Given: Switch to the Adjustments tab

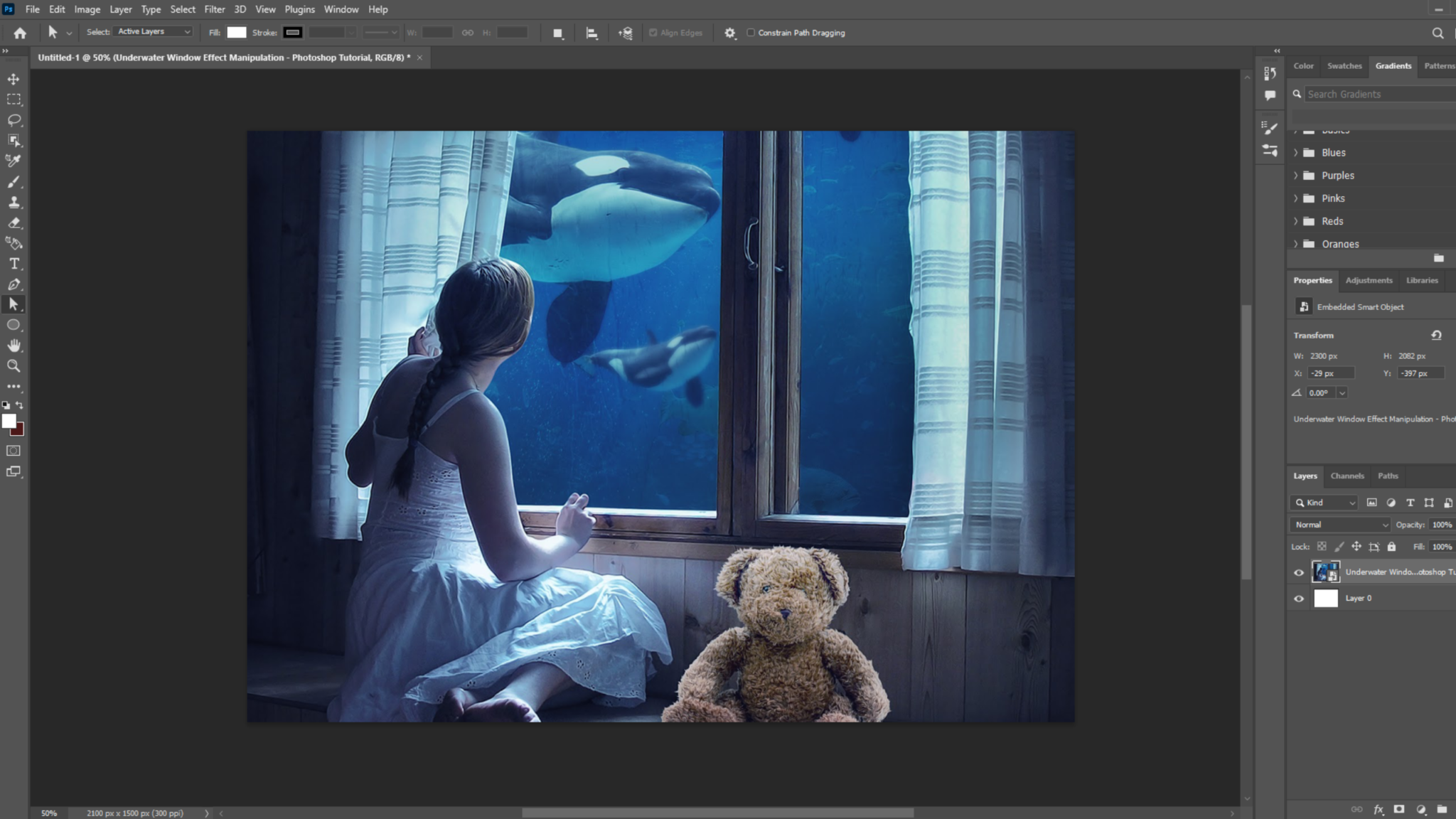Looking at the screenshot, I should click(1369, 280).
